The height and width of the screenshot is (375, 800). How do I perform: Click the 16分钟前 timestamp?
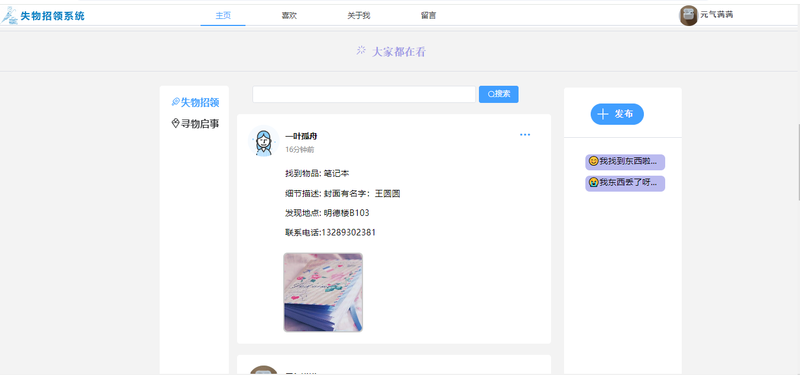[x=299, y=149]
